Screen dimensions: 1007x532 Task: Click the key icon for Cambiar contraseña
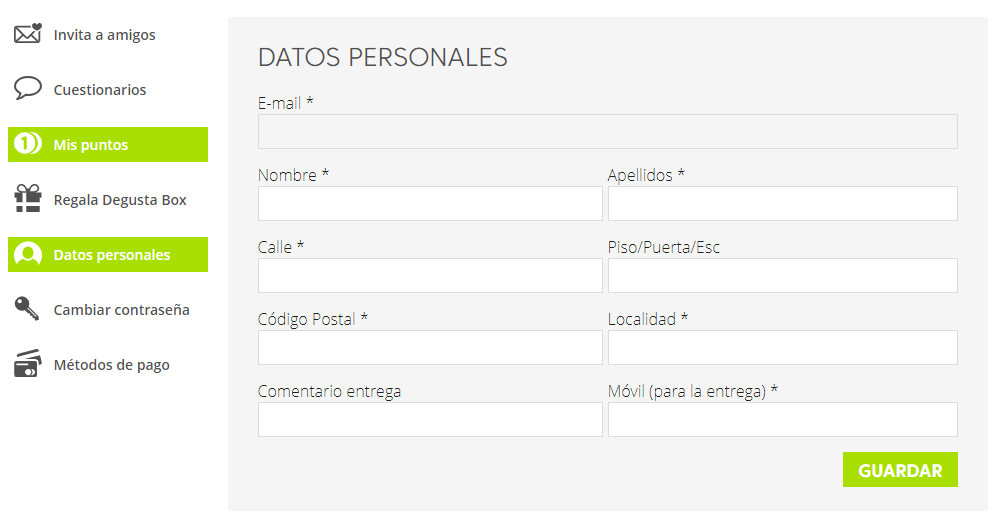click(x=28, y=309)
